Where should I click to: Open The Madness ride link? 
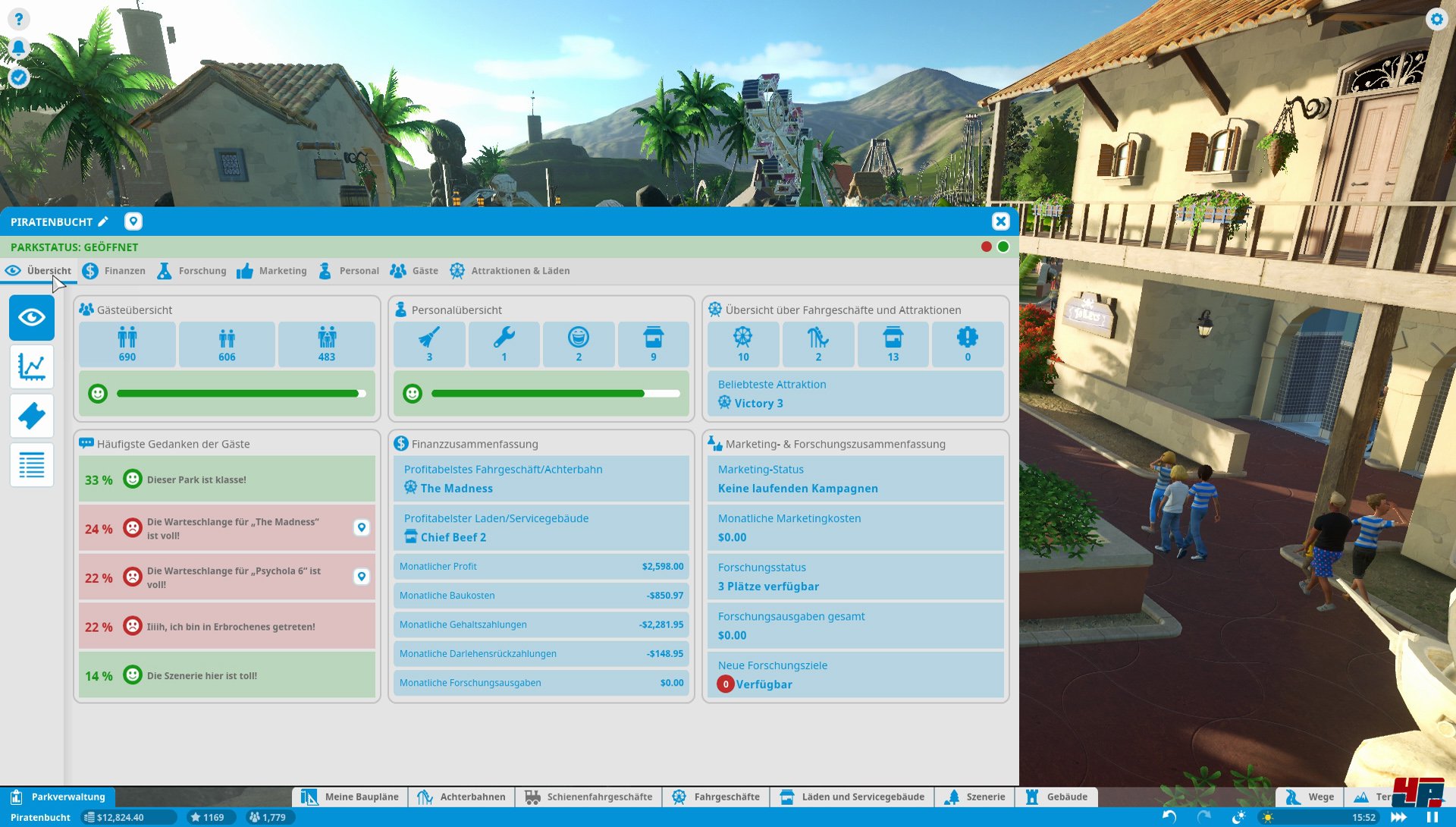click(456, 489)
